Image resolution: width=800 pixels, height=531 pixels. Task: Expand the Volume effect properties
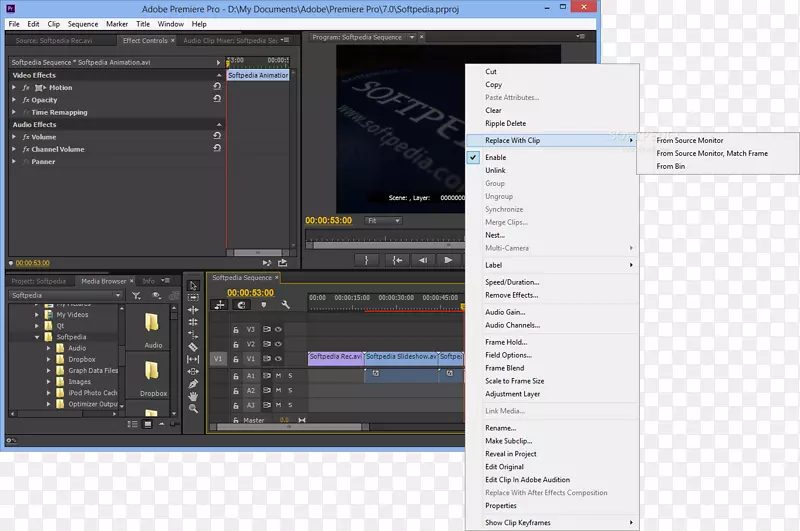pos(14,137)
